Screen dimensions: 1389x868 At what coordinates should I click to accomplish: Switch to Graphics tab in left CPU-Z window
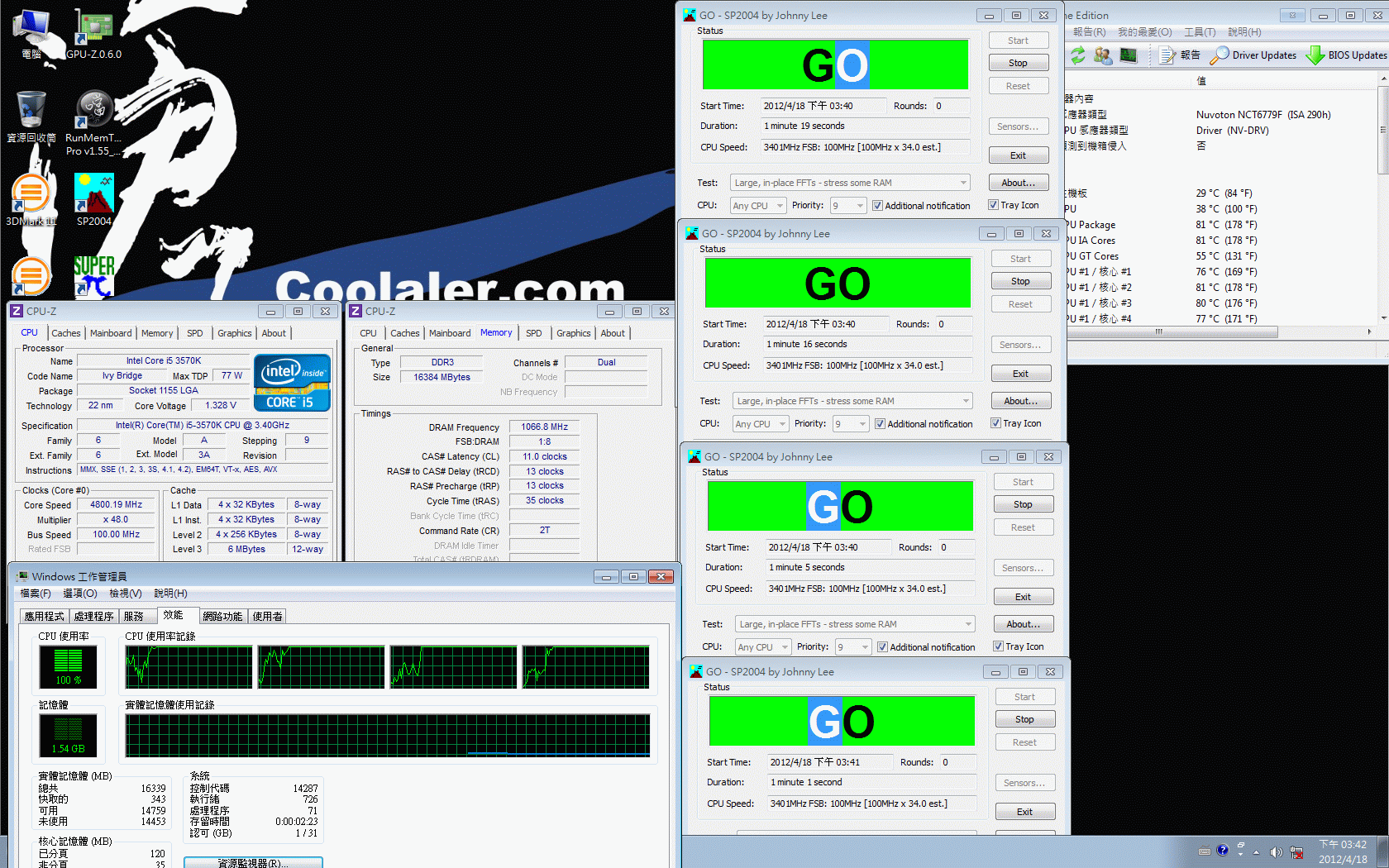coord(235,333)
